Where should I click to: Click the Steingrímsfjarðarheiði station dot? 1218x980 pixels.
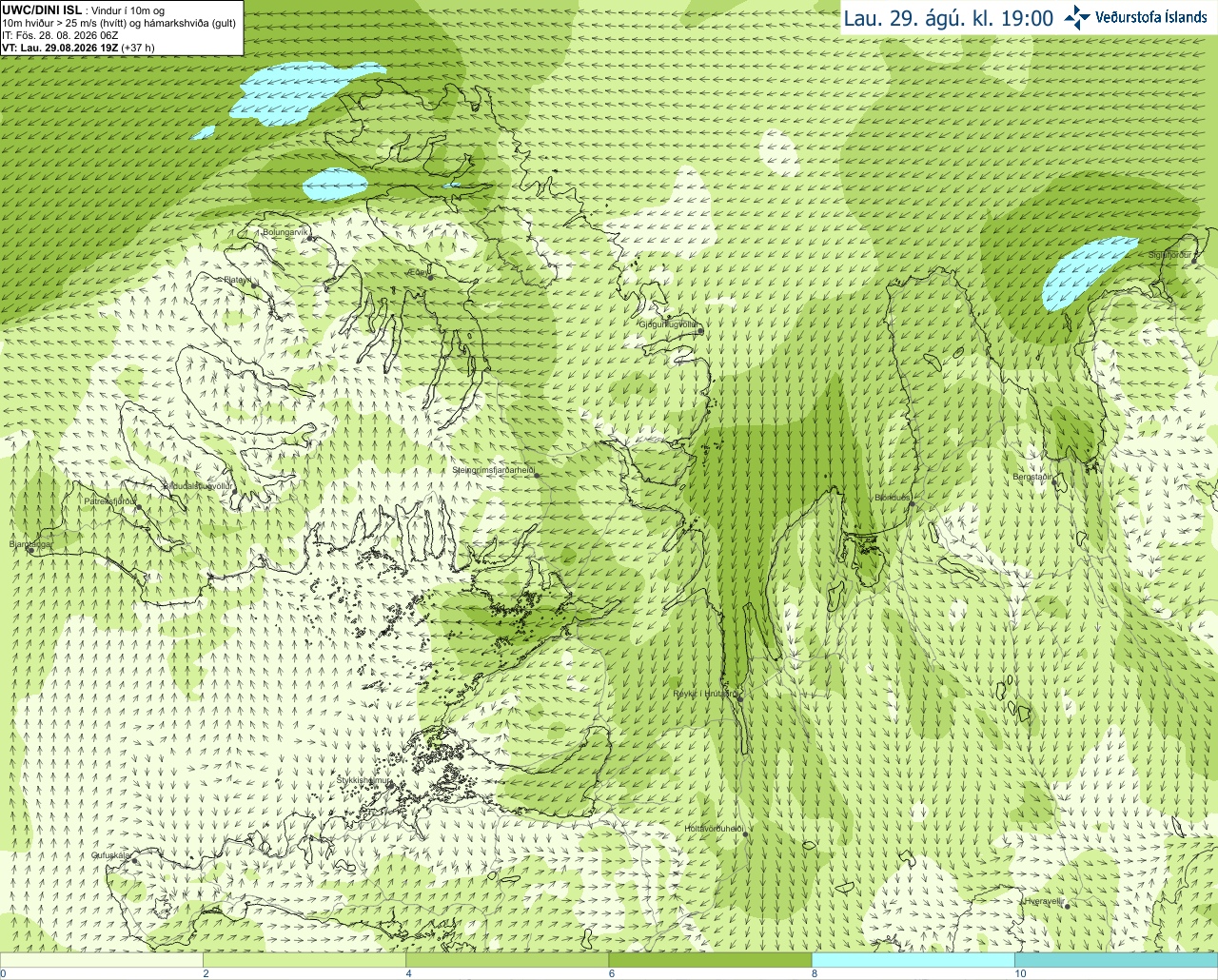tap(536, 473)
